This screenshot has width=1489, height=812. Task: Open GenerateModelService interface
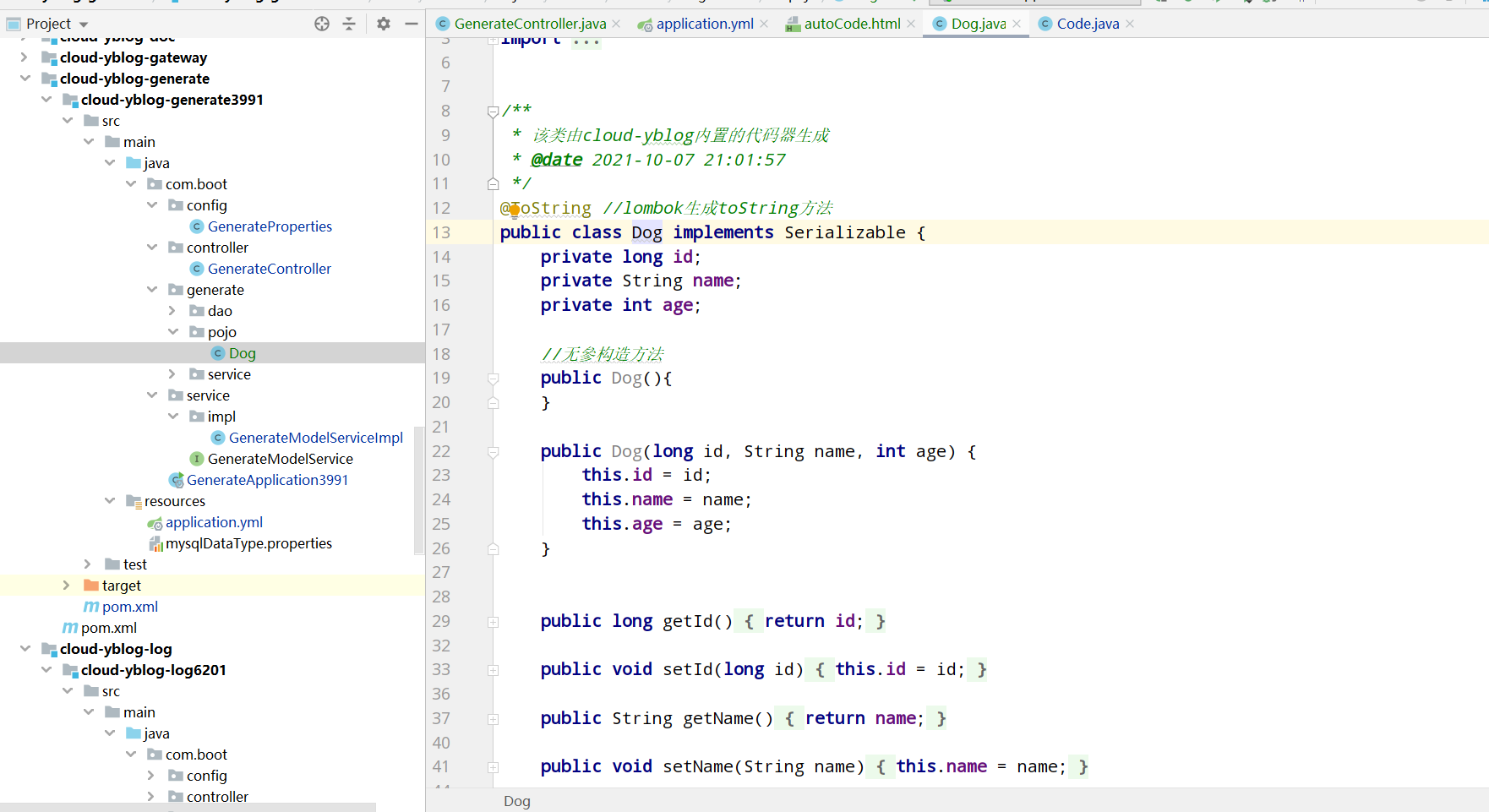click(280, 459)
